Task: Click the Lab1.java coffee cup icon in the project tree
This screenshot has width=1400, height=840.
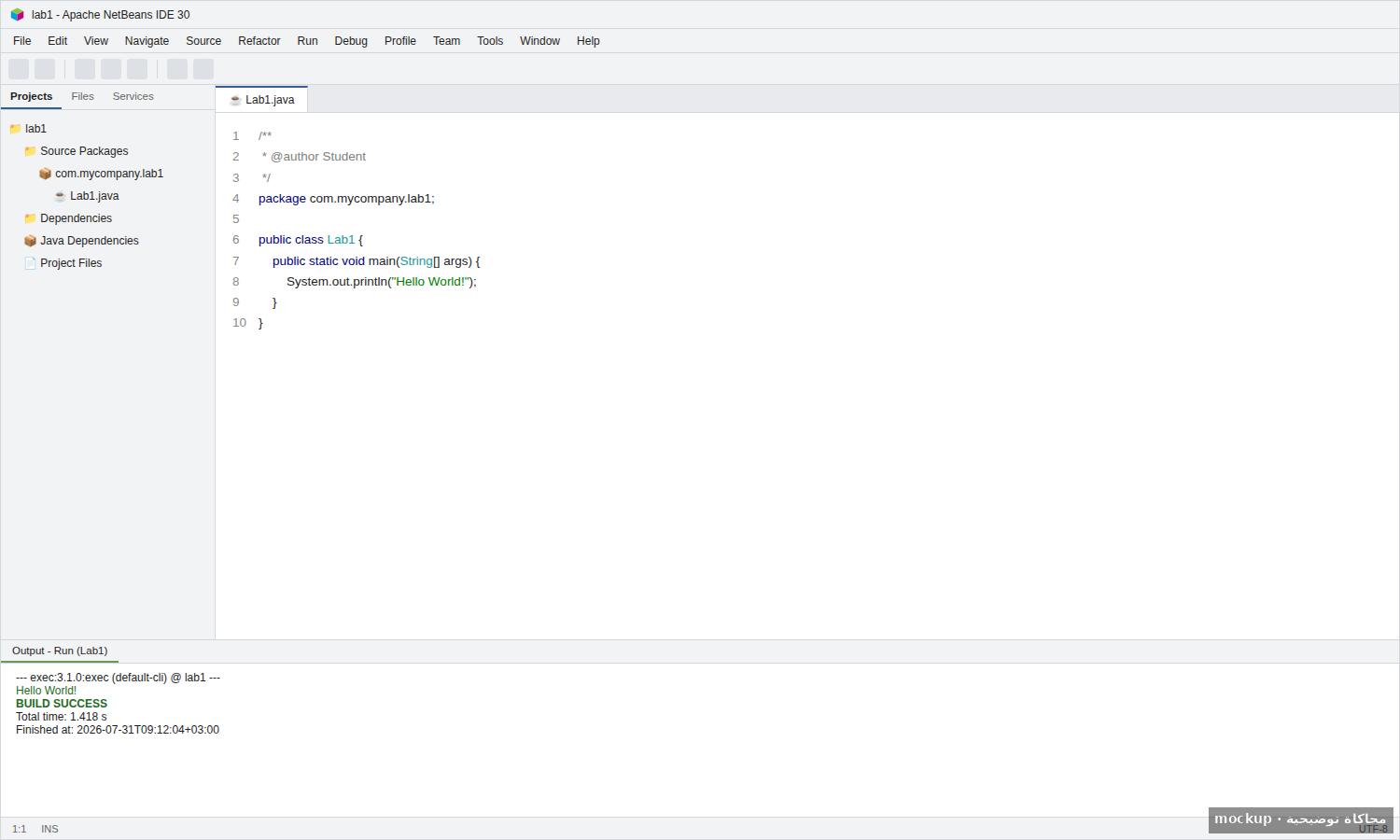Action: [x=60, y=196]
